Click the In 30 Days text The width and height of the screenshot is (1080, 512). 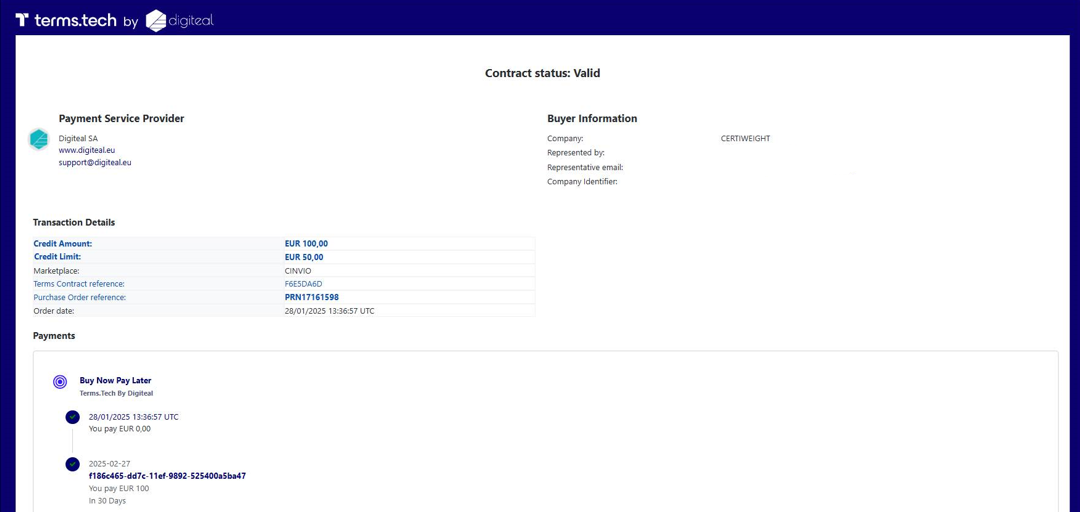pyautogui.click(x=107, y=501)
